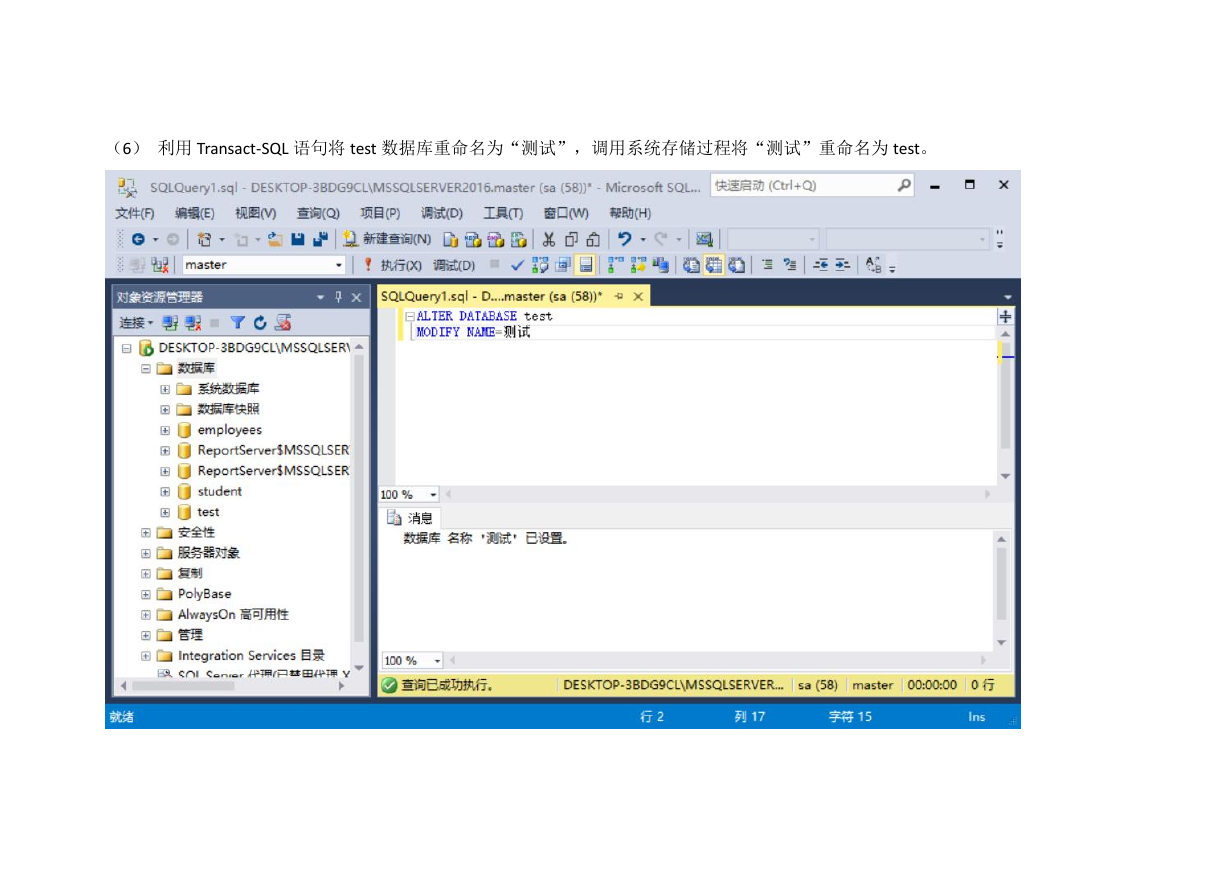The image size is (1228, 869).
Task: Click the navigate back arrow icon
Action: click(x=139, y=239)
